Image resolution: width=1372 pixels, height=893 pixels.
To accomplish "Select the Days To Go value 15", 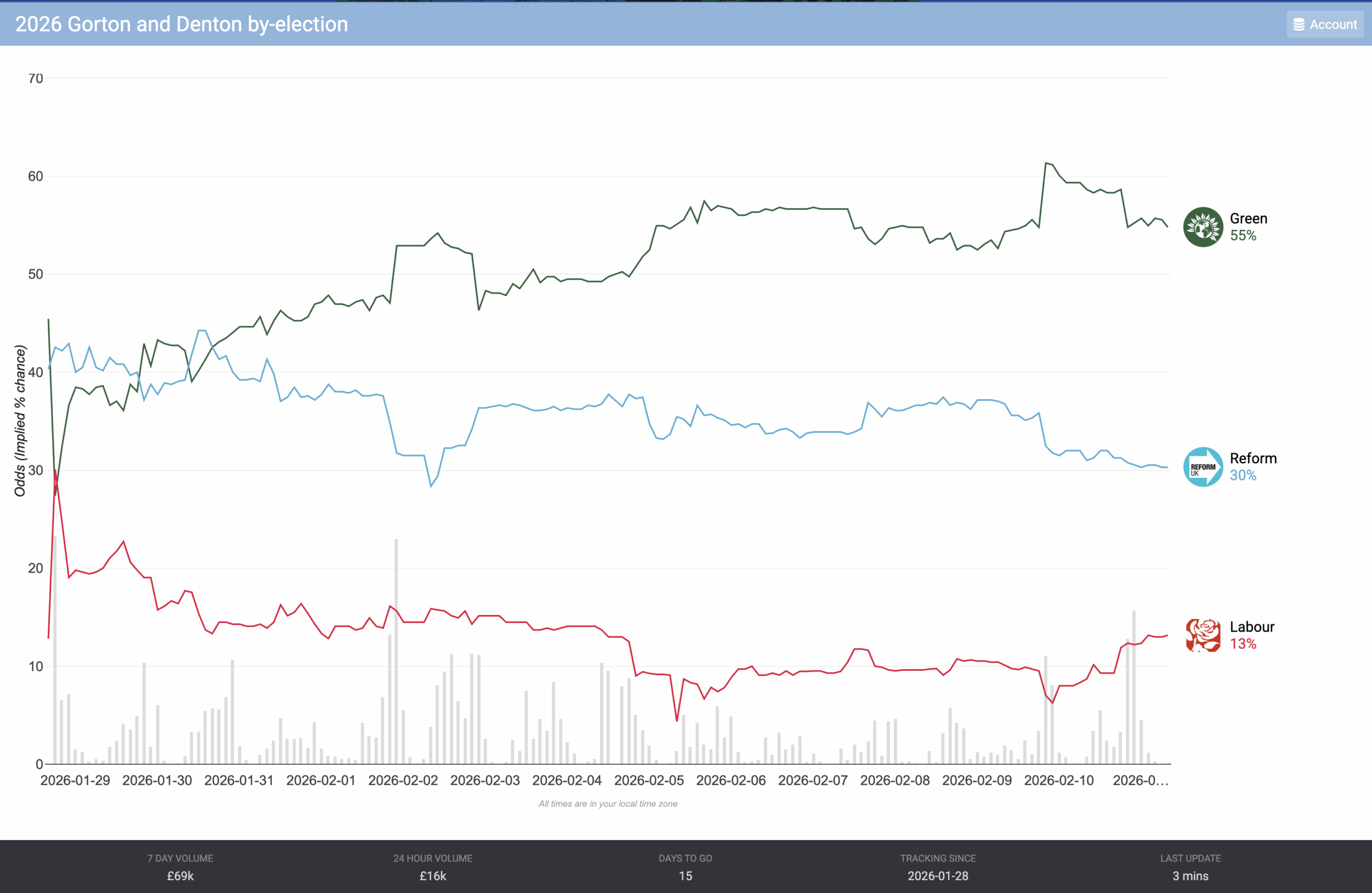I will 685,876.
